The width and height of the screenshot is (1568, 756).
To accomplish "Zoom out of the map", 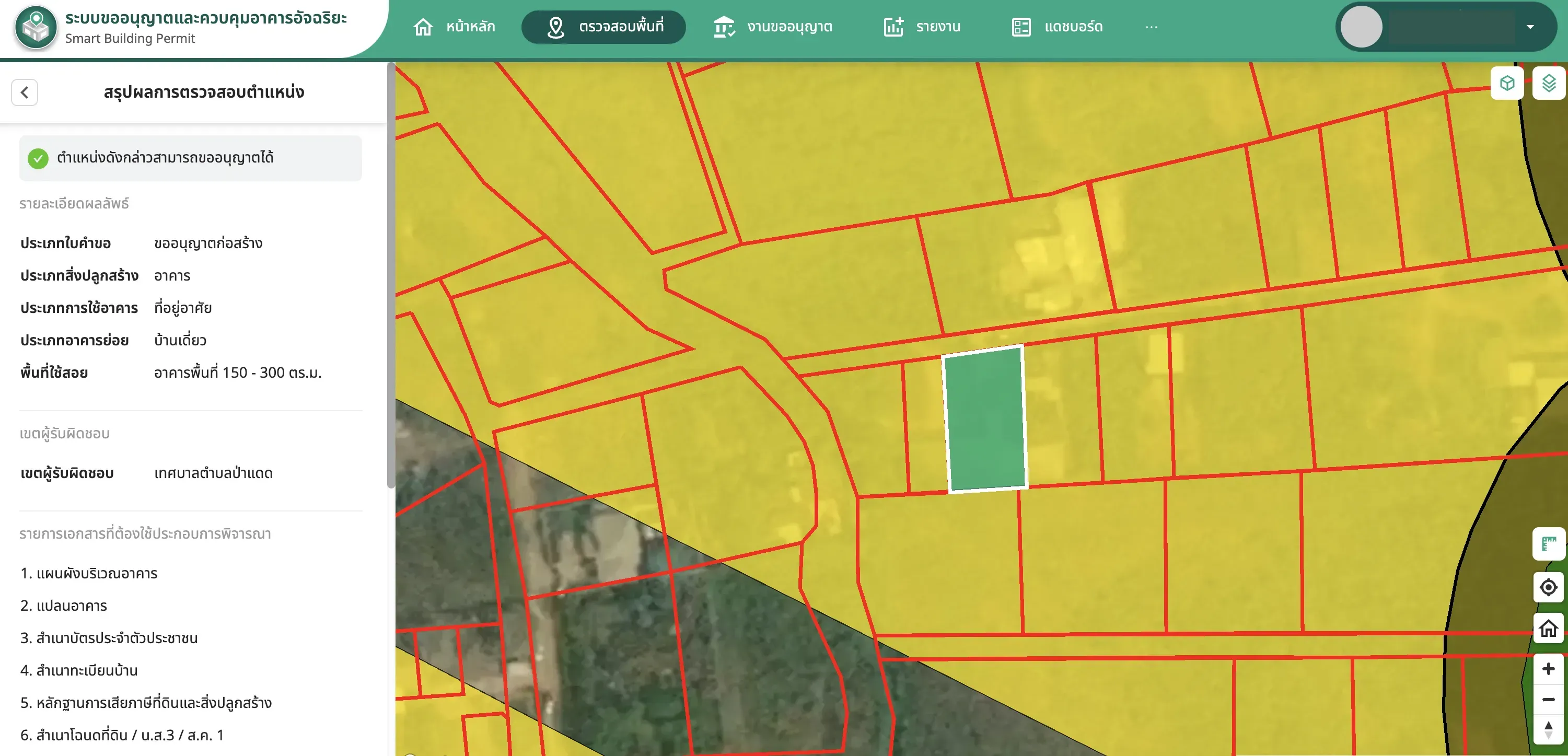I will tap(1549, 700).
